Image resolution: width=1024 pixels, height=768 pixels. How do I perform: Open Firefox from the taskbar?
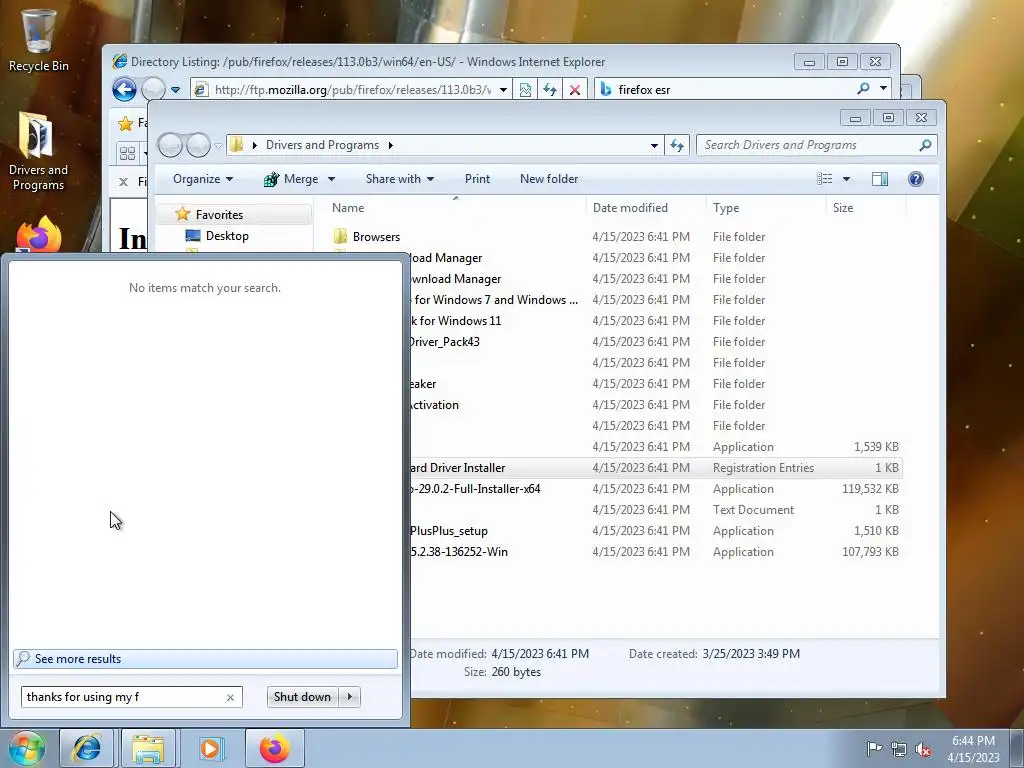(274, 748)
